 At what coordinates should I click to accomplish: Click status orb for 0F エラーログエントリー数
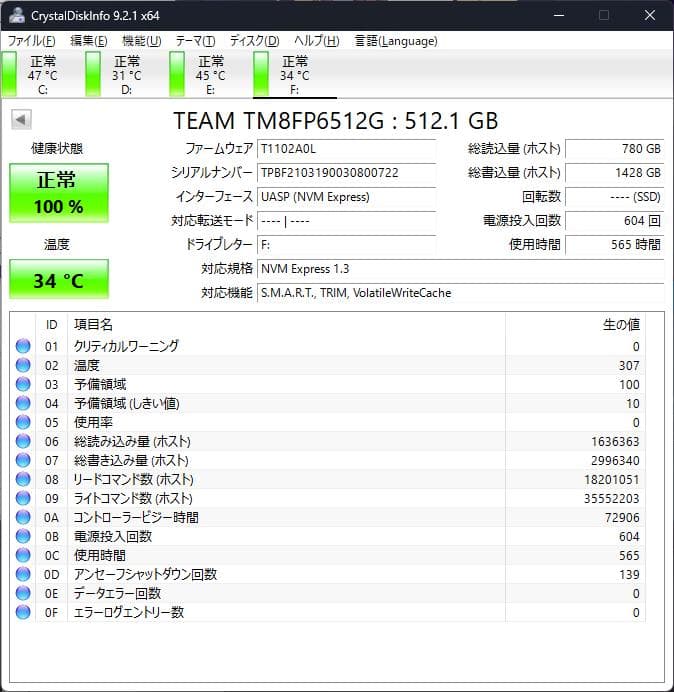[x=23, y=612]
